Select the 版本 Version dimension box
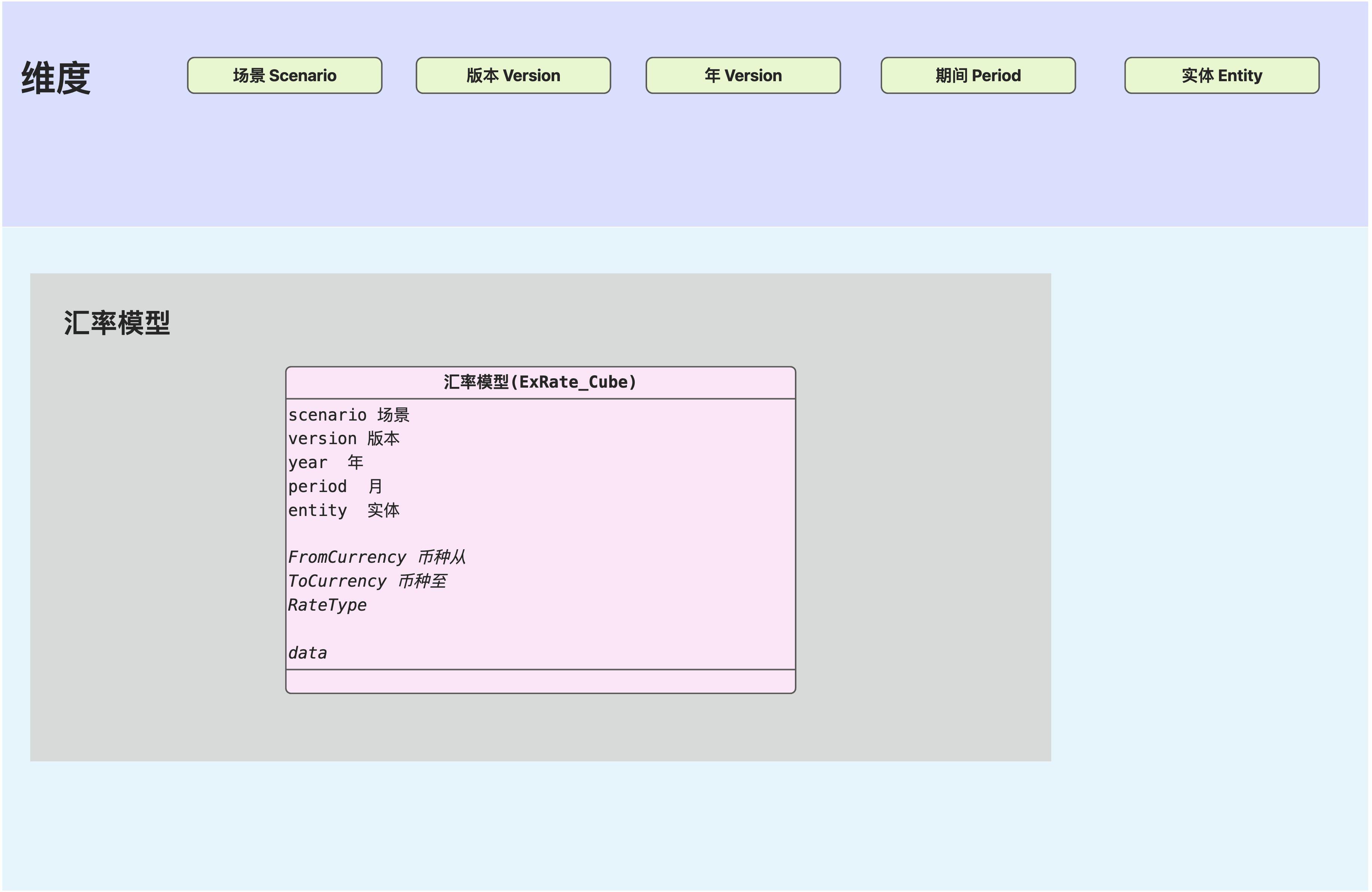The image size is (1372, 892). 513,76
